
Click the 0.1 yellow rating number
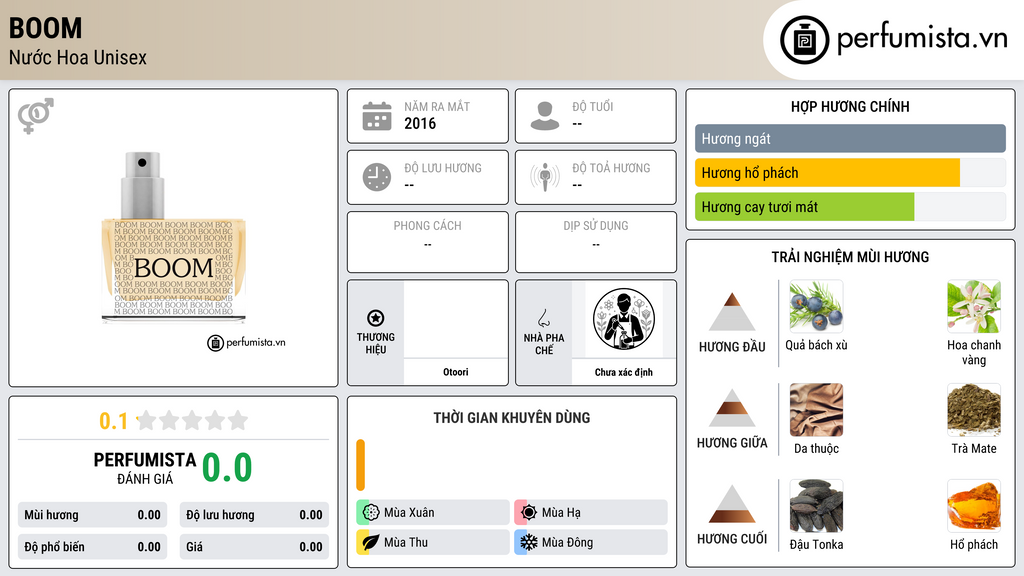113,421
